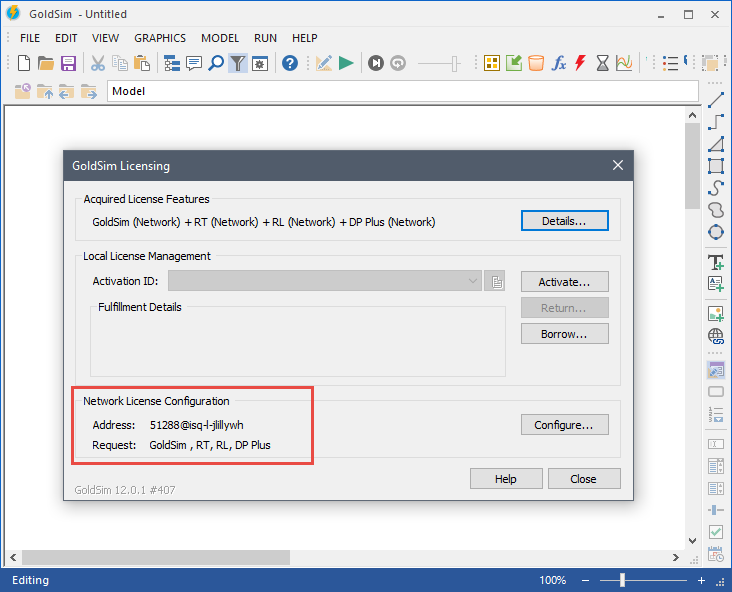Insert an Event element with the red lightning icon

pyautogui.click(x=580, y=63)
